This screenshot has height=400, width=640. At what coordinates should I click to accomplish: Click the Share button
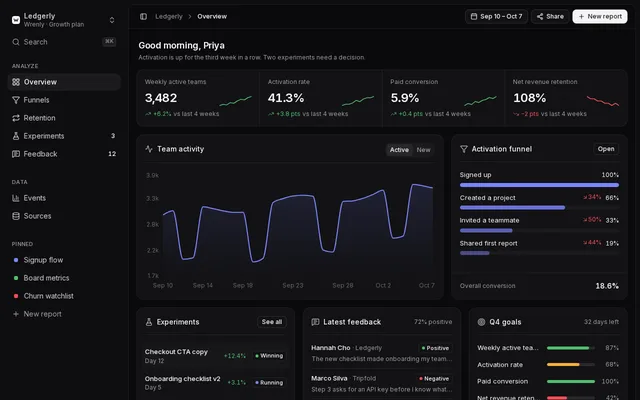click(x=550, y=16)
